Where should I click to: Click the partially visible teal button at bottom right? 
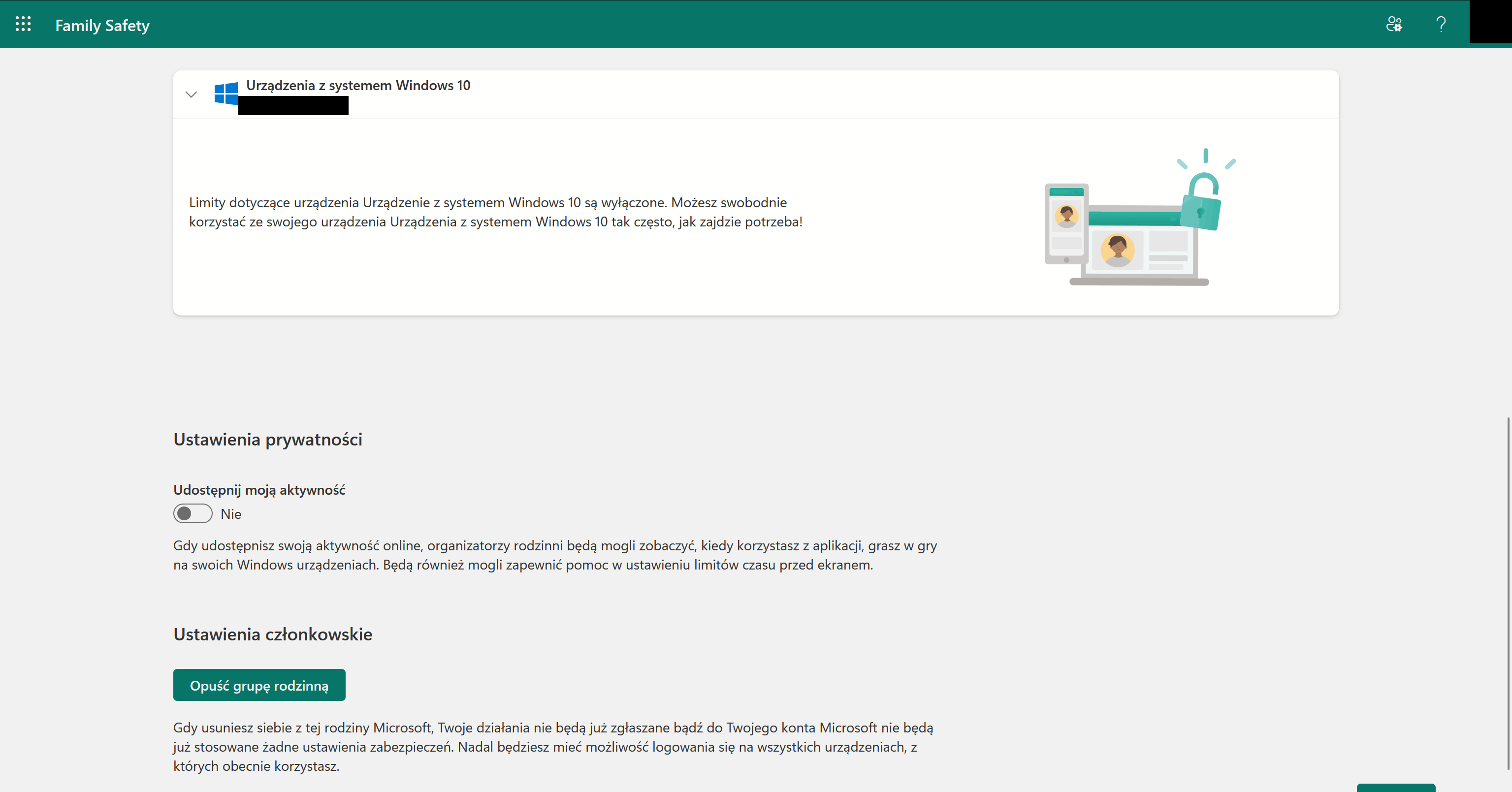pyautogui.click(x=1396, y=787)
